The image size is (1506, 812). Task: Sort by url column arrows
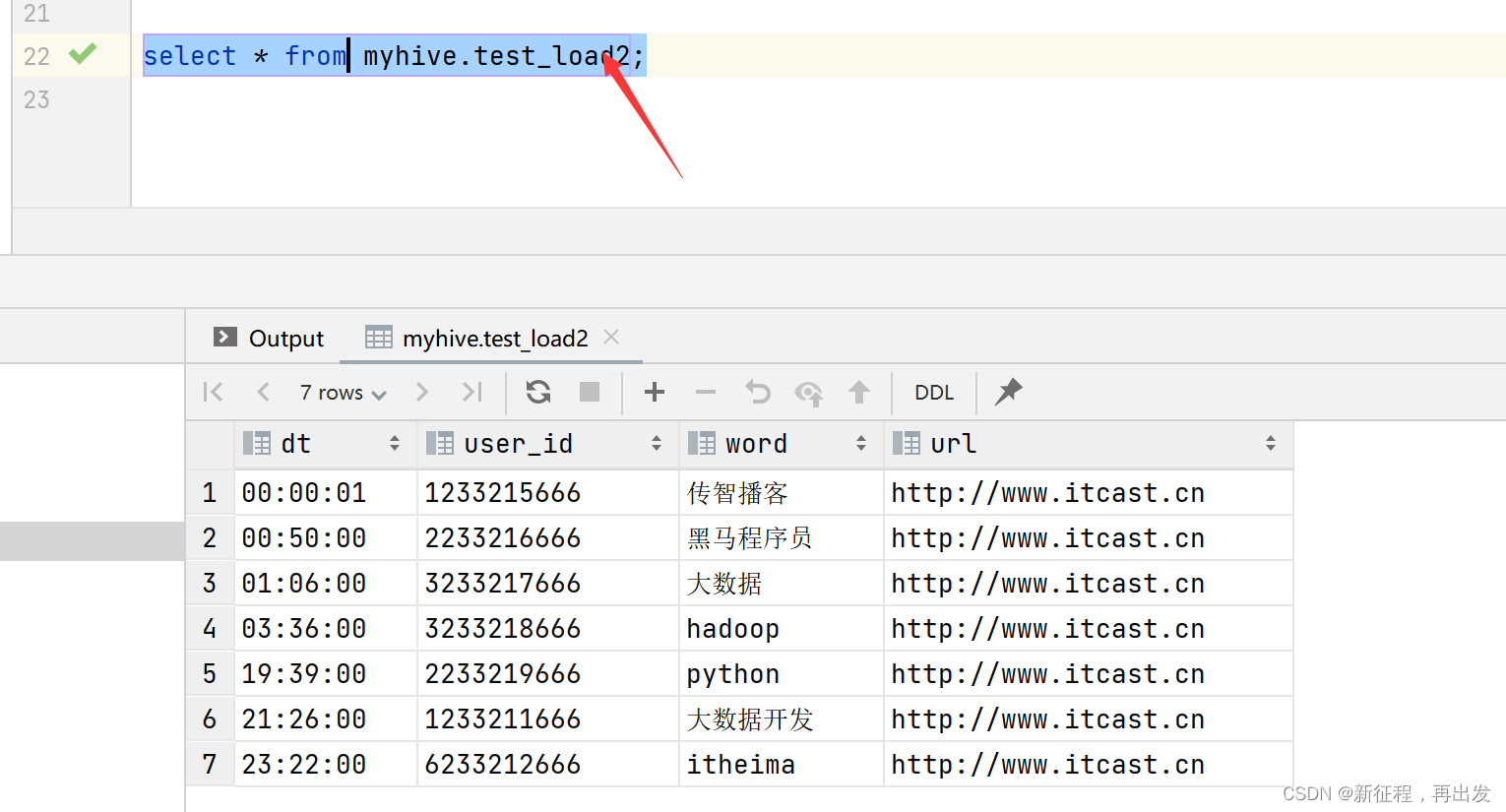(1271, 444)
